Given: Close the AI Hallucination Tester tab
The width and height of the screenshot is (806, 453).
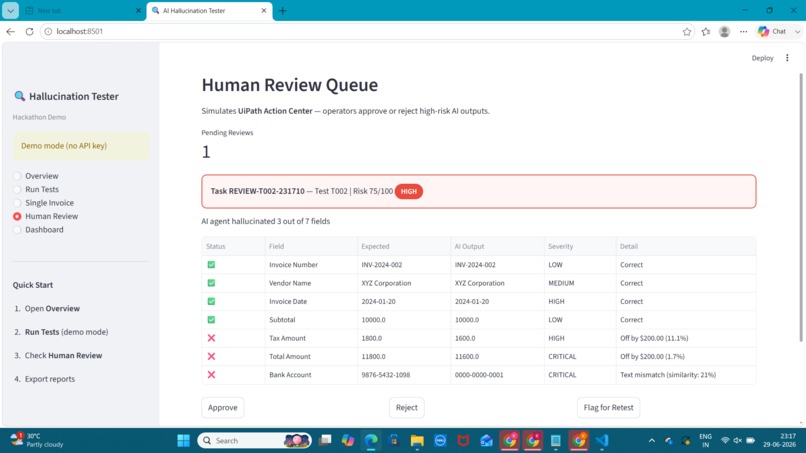Looking at the screenshot, I should pos(264,10).
